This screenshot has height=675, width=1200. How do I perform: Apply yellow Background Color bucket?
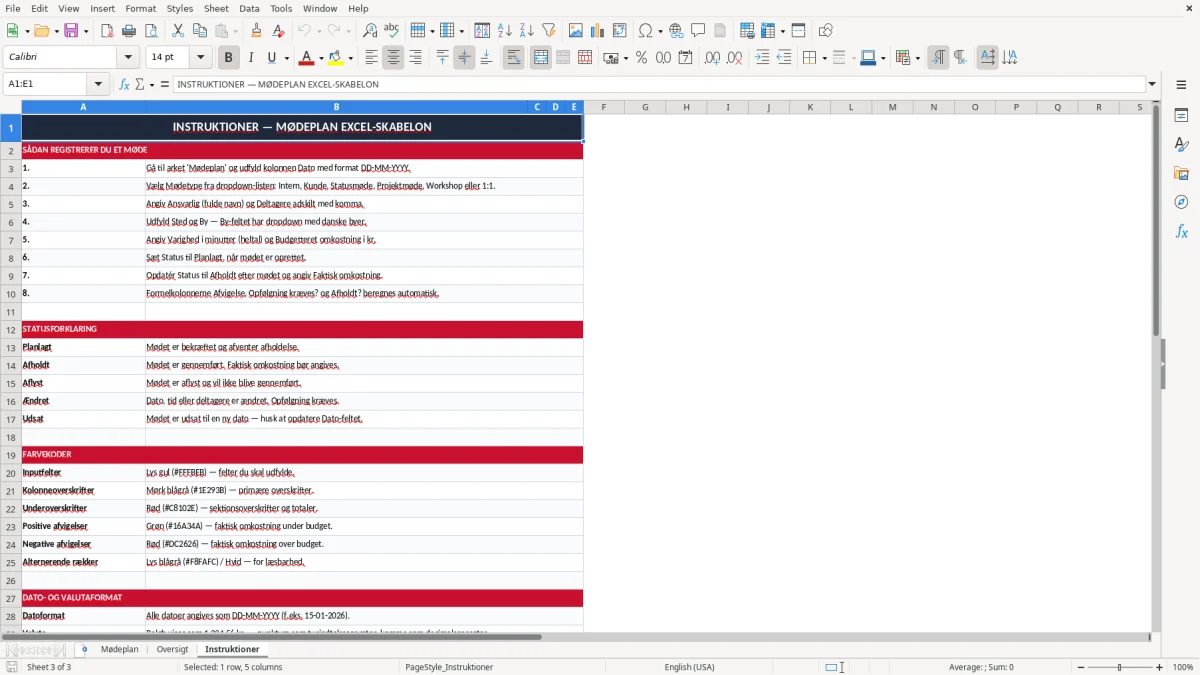336,58
